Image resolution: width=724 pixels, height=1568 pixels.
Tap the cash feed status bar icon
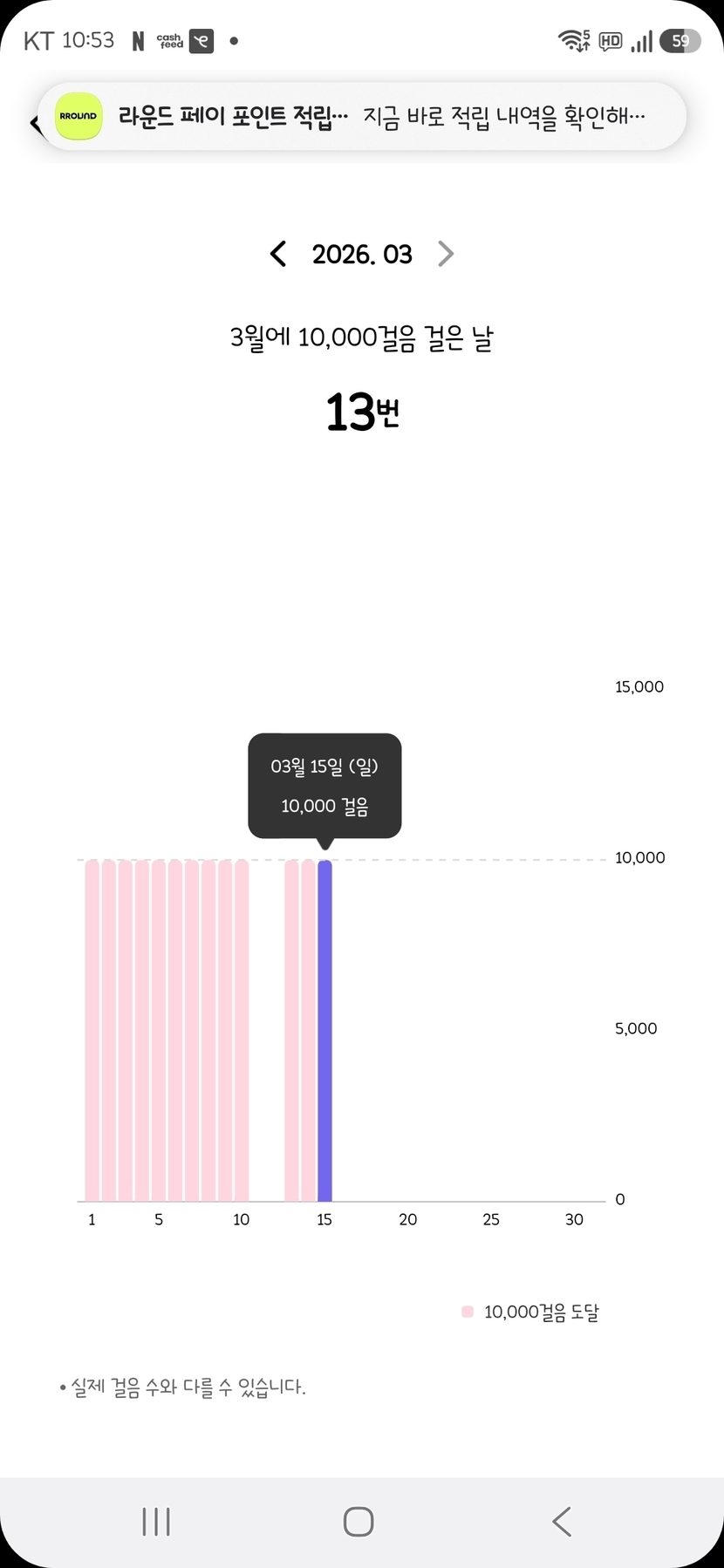point(170,41)
